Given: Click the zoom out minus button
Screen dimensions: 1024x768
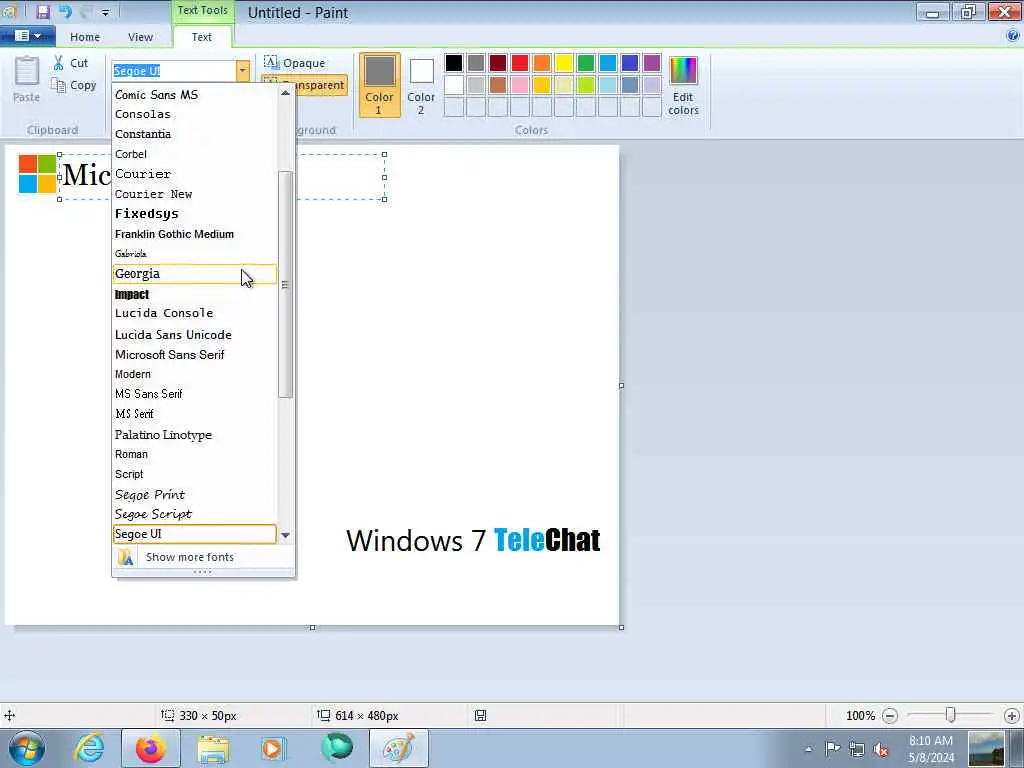Looking at the screenshot, I should 889,716.
